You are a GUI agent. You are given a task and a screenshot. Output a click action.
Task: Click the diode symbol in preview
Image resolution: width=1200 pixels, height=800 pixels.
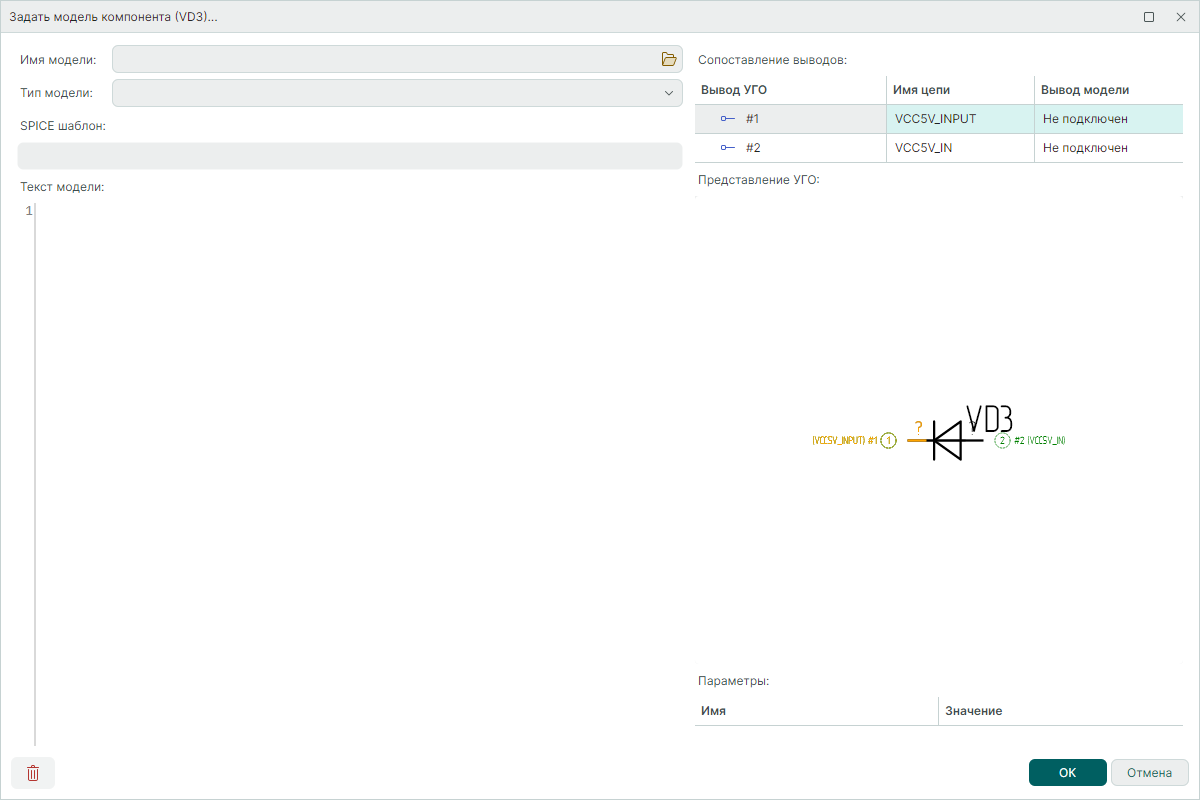[x=946, y=440]
